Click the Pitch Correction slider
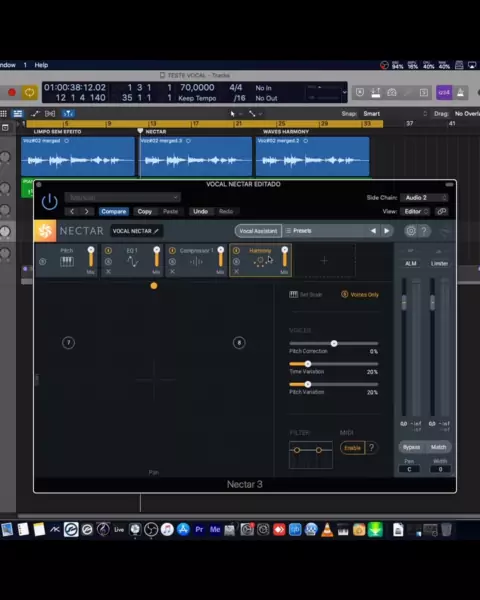Viewport: 480px width, 600px height. point(334,344)
